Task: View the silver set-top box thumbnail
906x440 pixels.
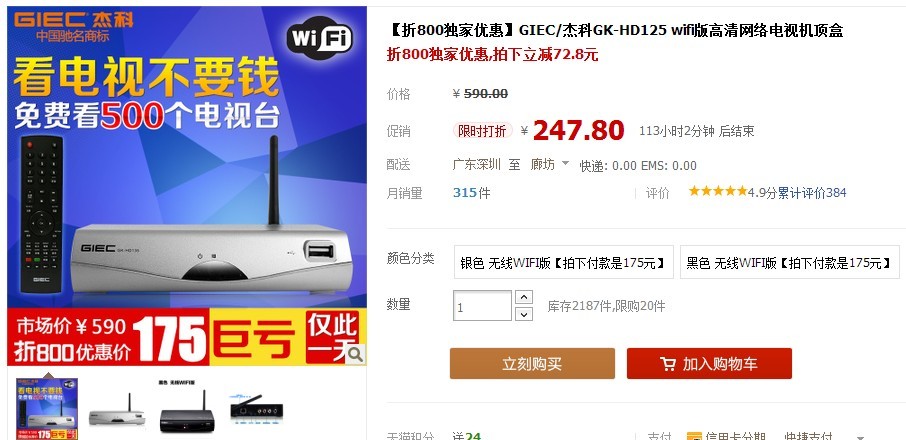Action: click(x=117, y=410)
